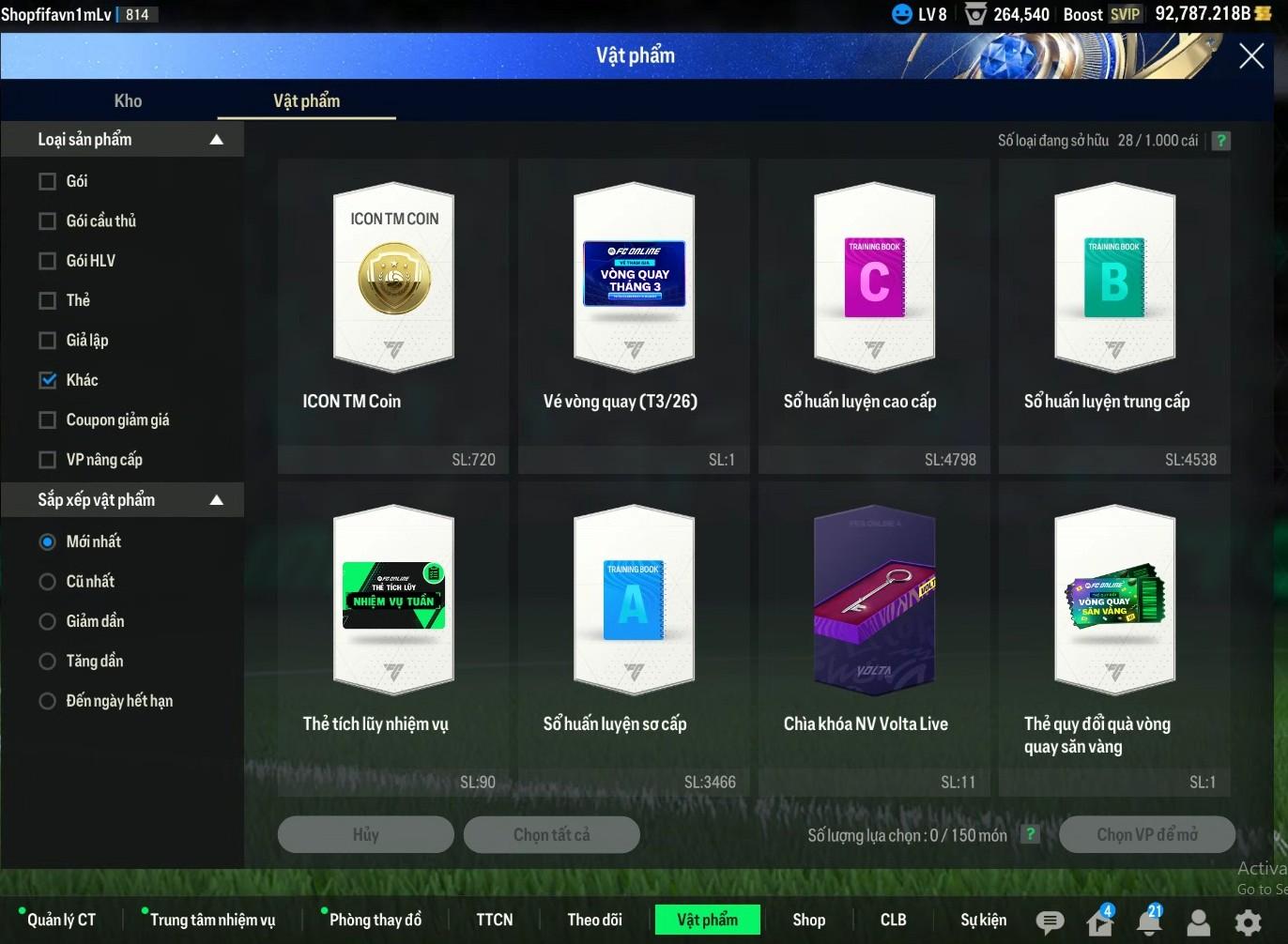Uncheck the Khác filter checkbox
1288x944 pixels.
48,380
